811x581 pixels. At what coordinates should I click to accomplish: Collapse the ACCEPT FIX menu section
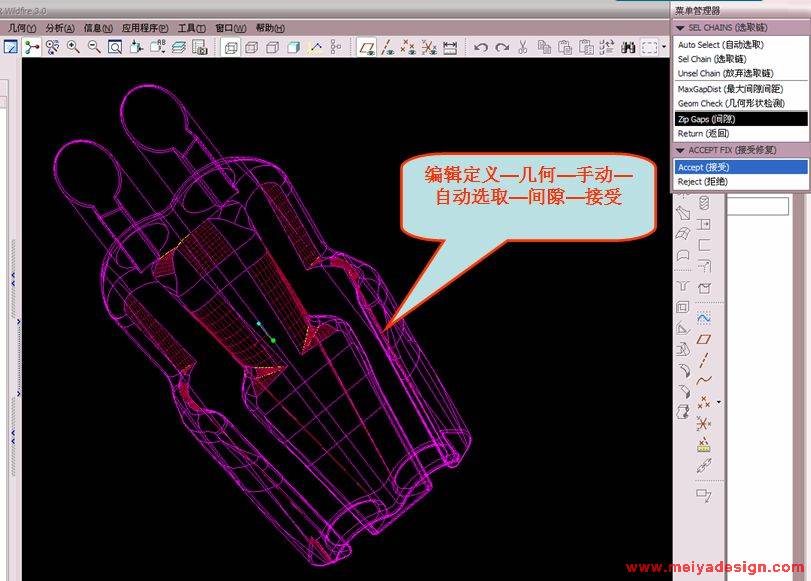681,150
